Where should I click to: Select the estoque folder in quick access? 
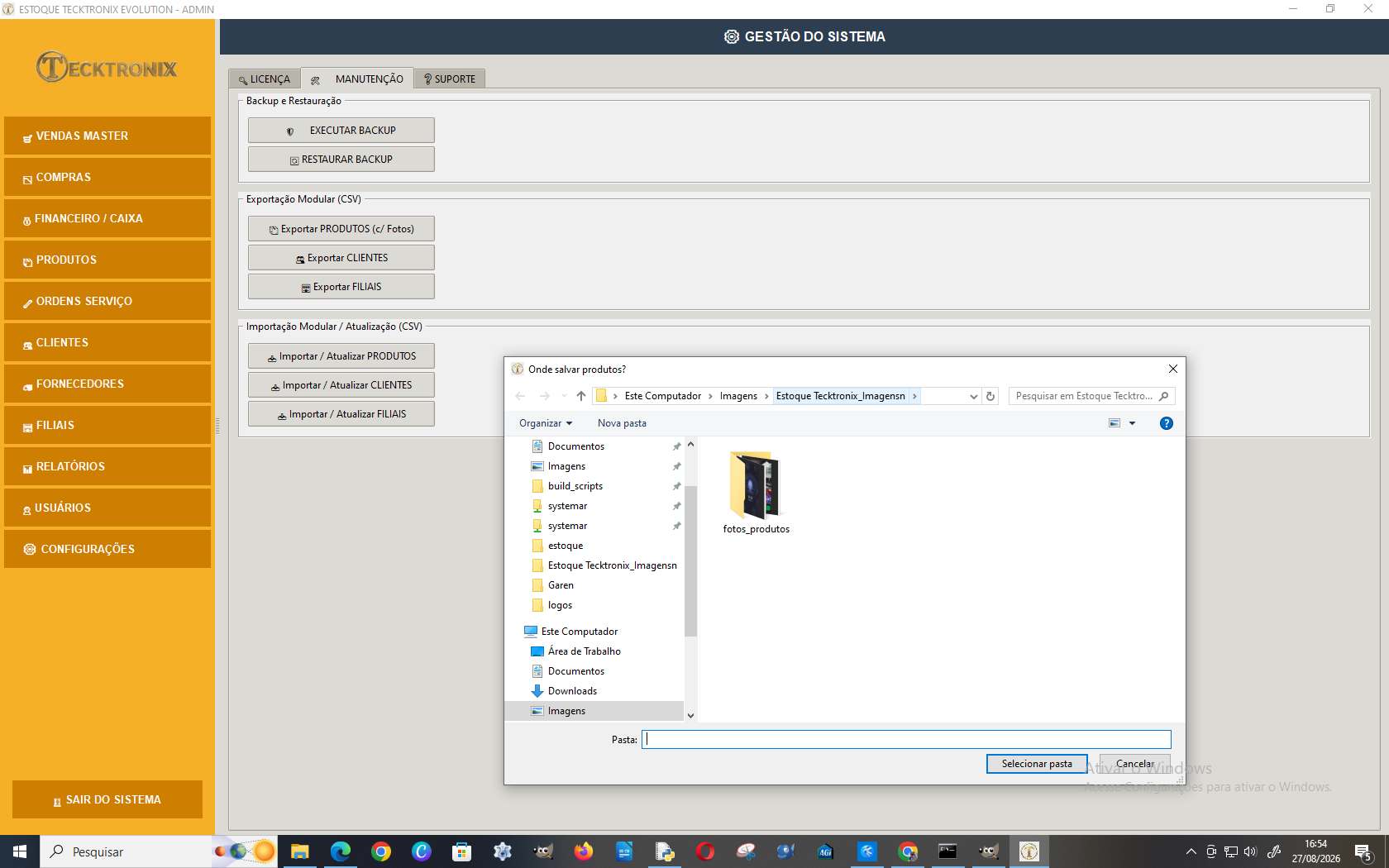coord(566,546)
